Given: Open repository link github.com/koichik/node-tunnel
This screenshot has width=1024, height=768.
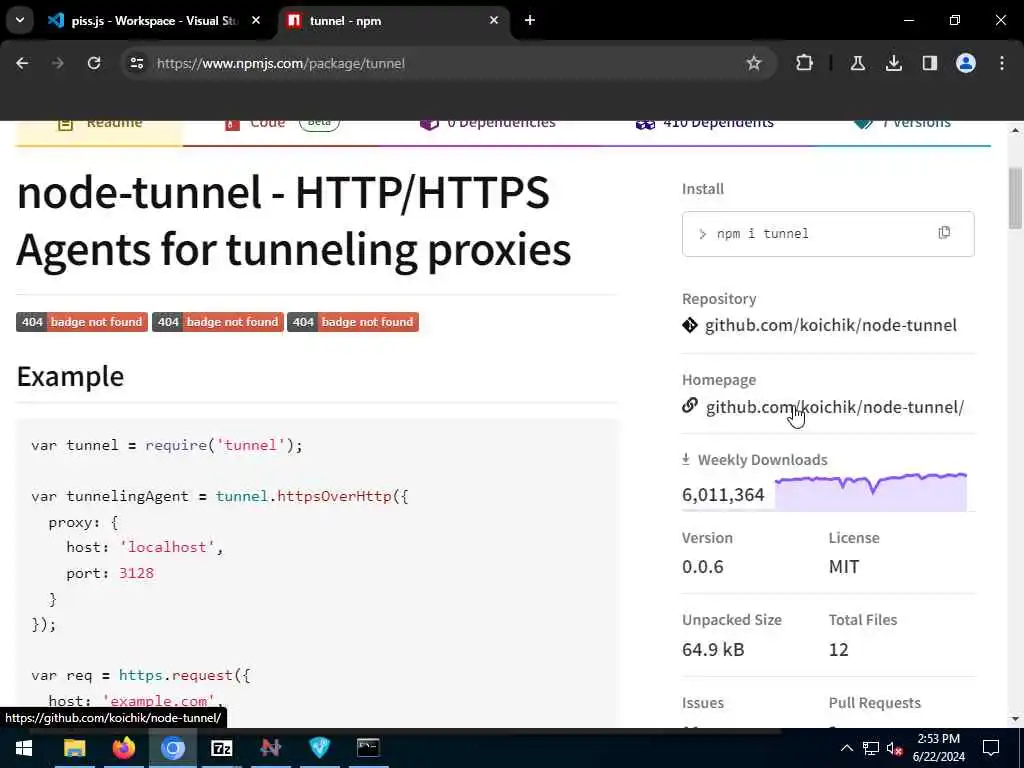Looking at the screenshot, I should pos(831,325).
